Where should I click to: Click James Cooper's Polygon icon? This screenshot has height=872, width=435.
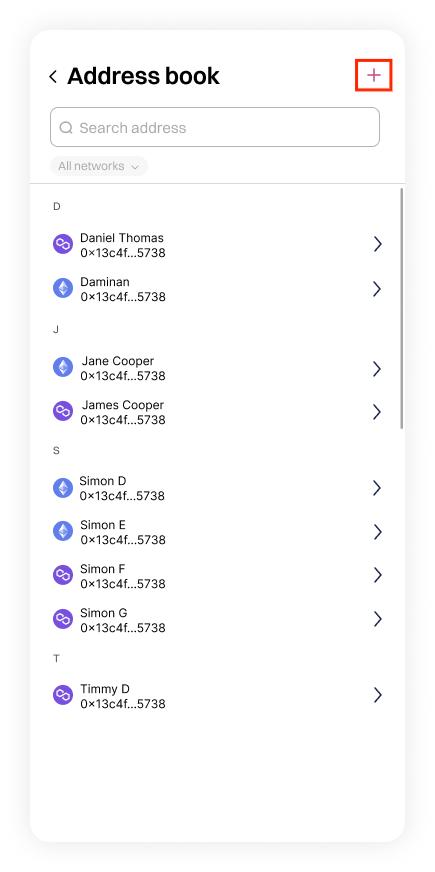pos(63,411)
